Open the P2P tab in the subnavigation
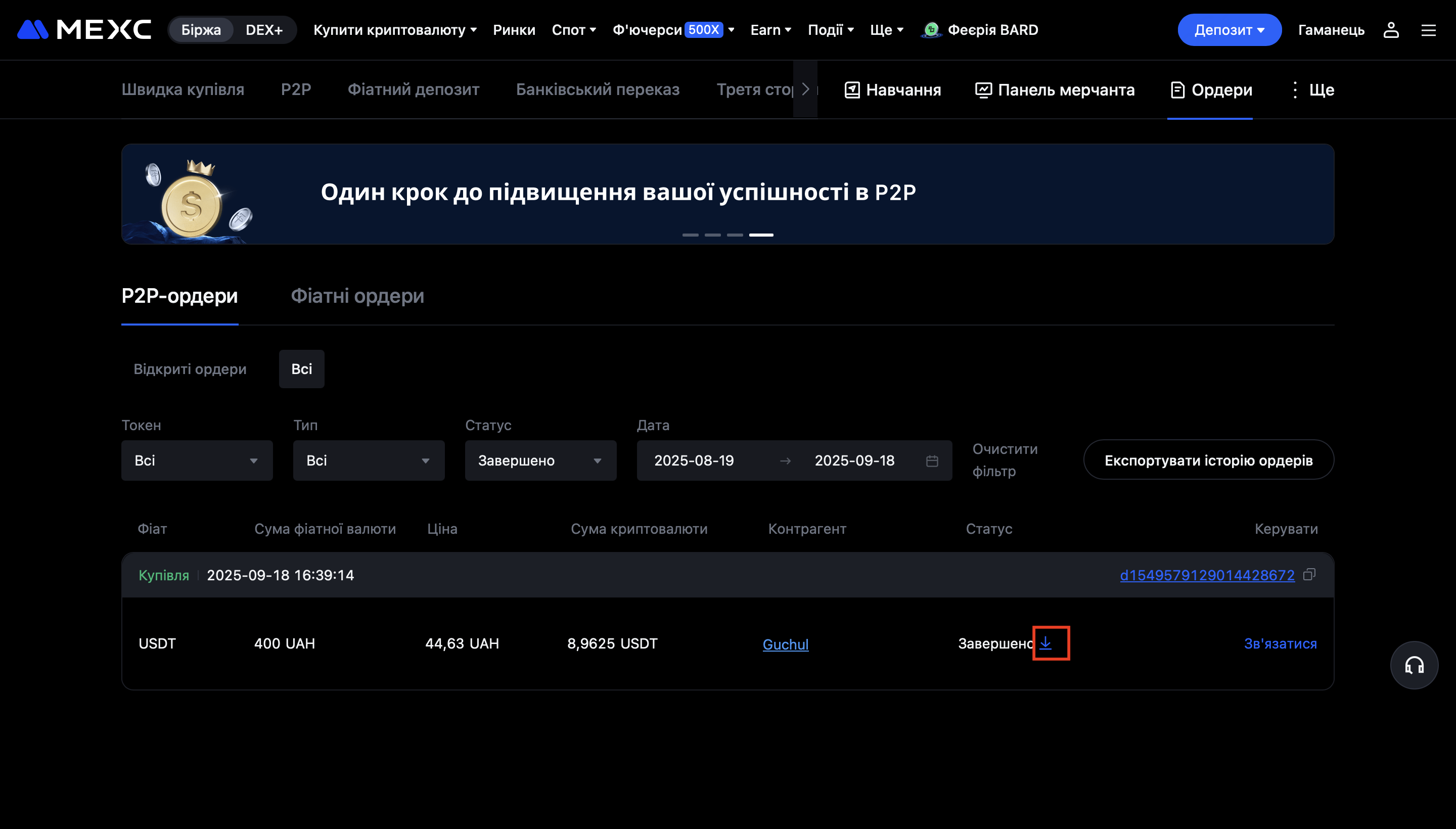 tap(296, 89)
